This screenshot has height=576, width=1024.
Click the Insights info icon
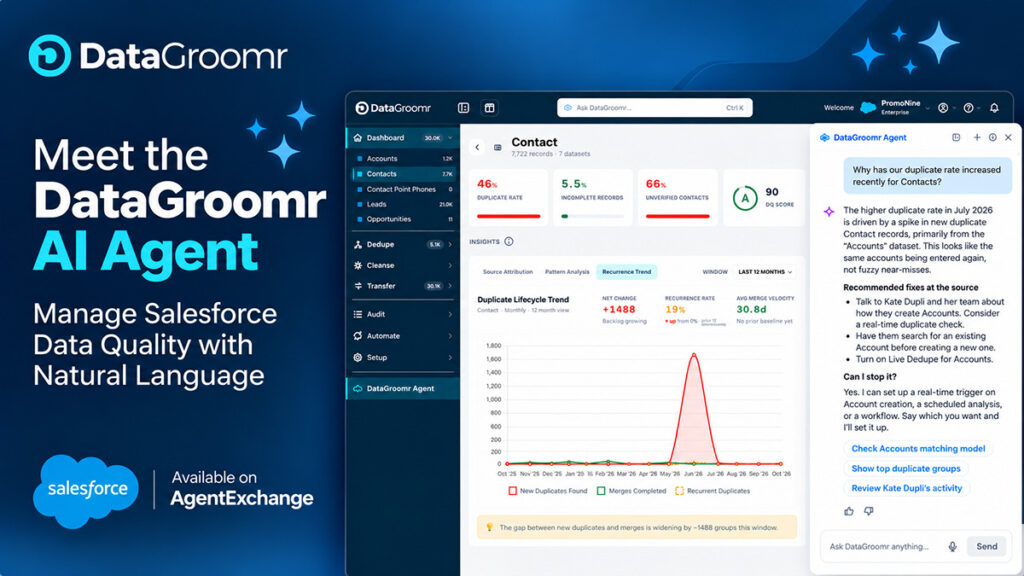(x=509, y=242)
